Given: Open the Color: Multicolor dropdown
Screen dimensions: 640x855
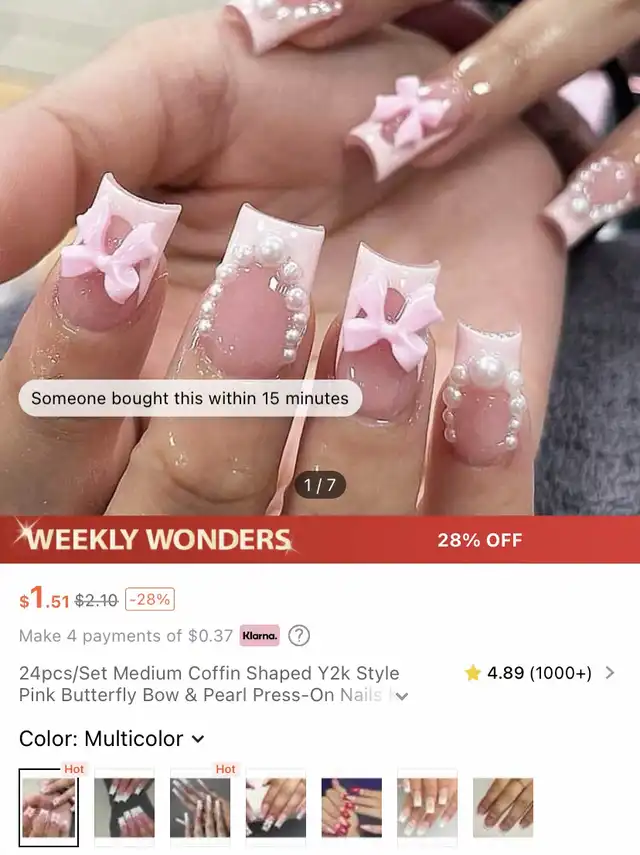Looking at the screenshot, I should 112,739.
